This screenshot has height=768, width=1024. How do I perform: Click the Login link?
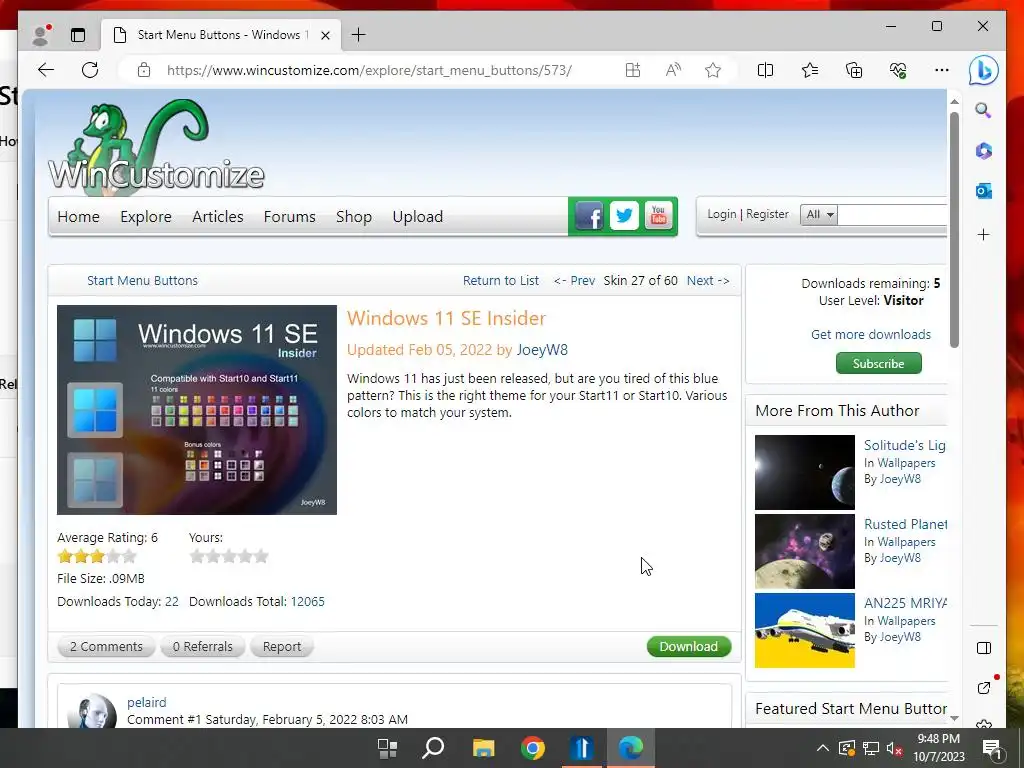722,214
